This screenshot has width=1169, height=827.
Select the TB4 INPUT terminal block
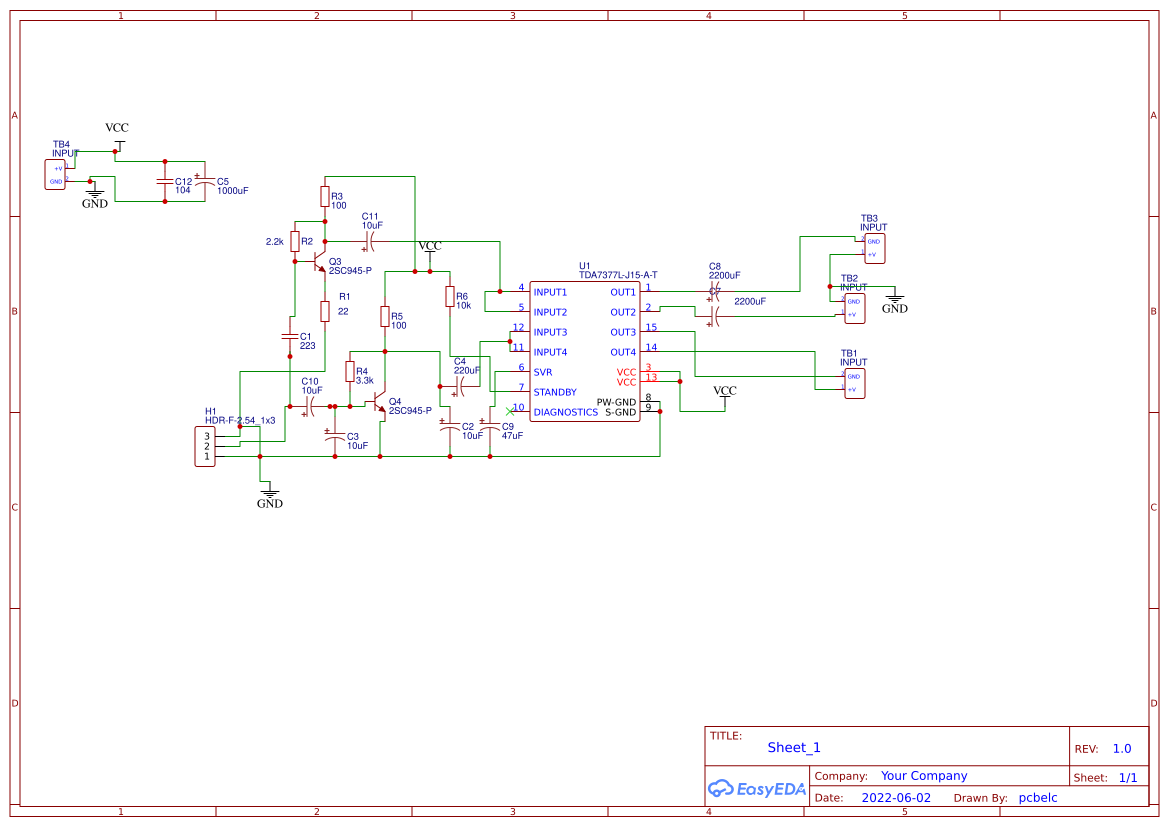click(55, 174)
